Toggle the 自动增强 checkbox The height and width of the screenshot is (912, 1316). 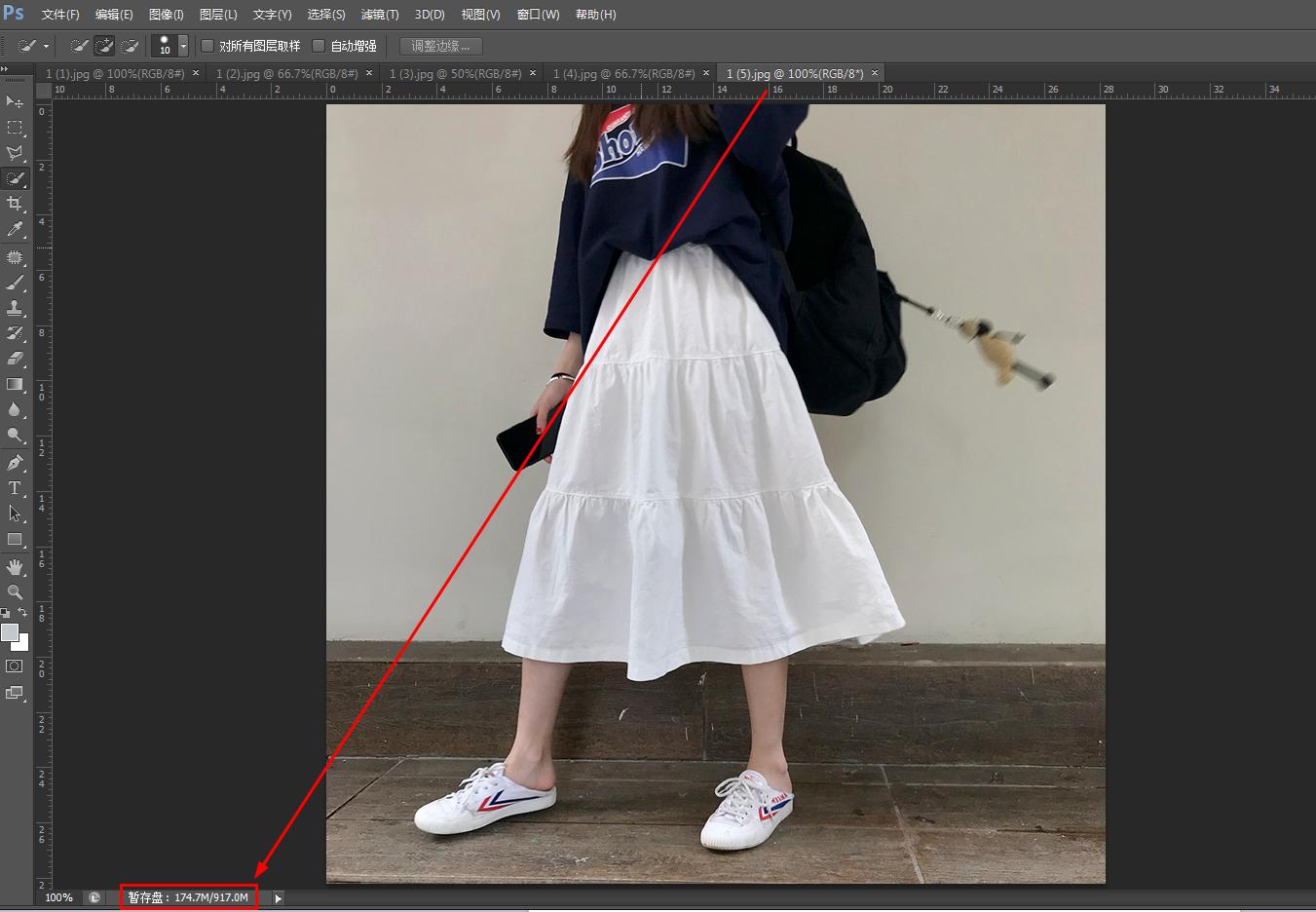(319, 46)
